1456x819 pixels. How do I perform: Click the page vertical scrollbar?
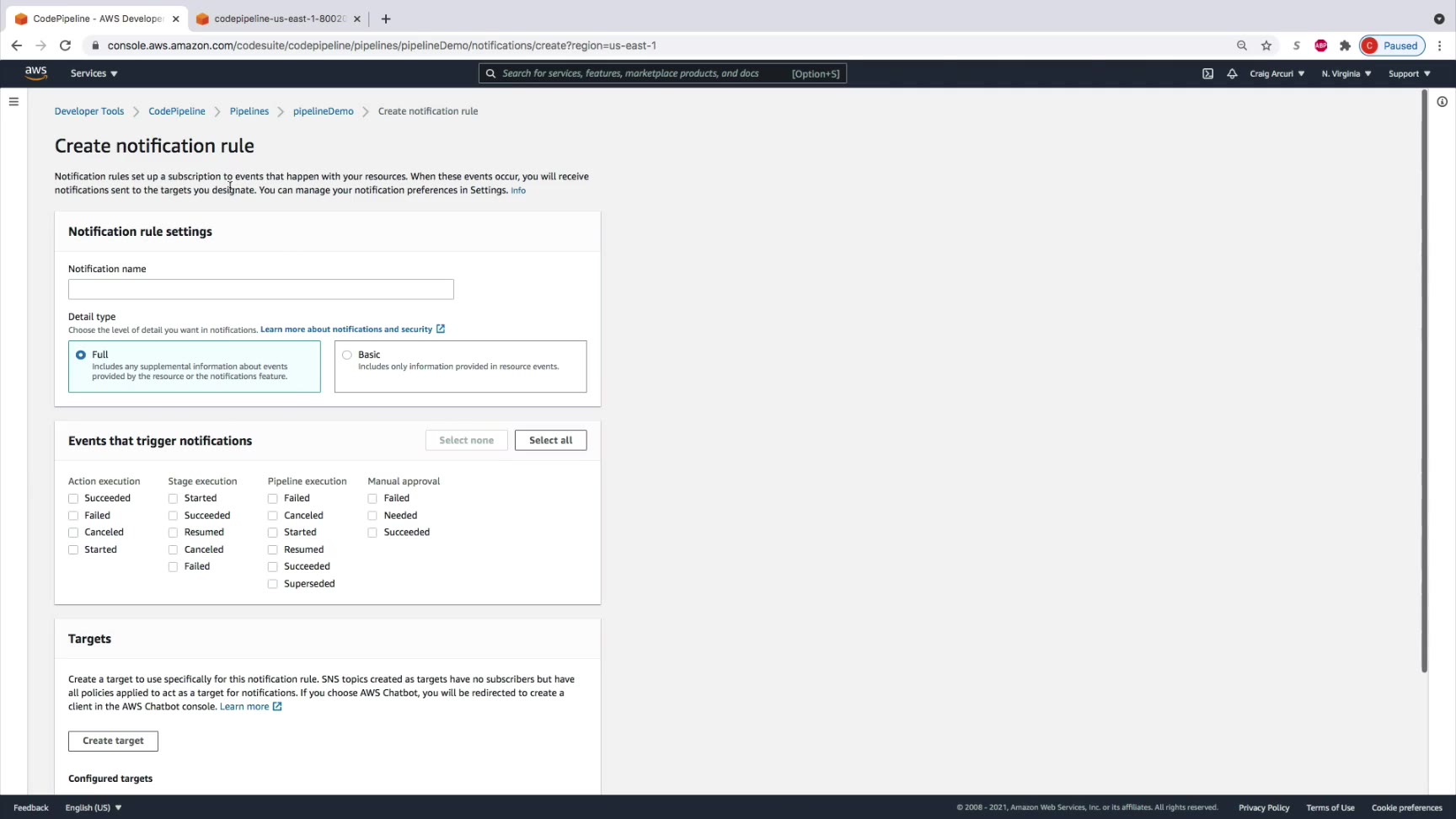(x=1424, y=382)
